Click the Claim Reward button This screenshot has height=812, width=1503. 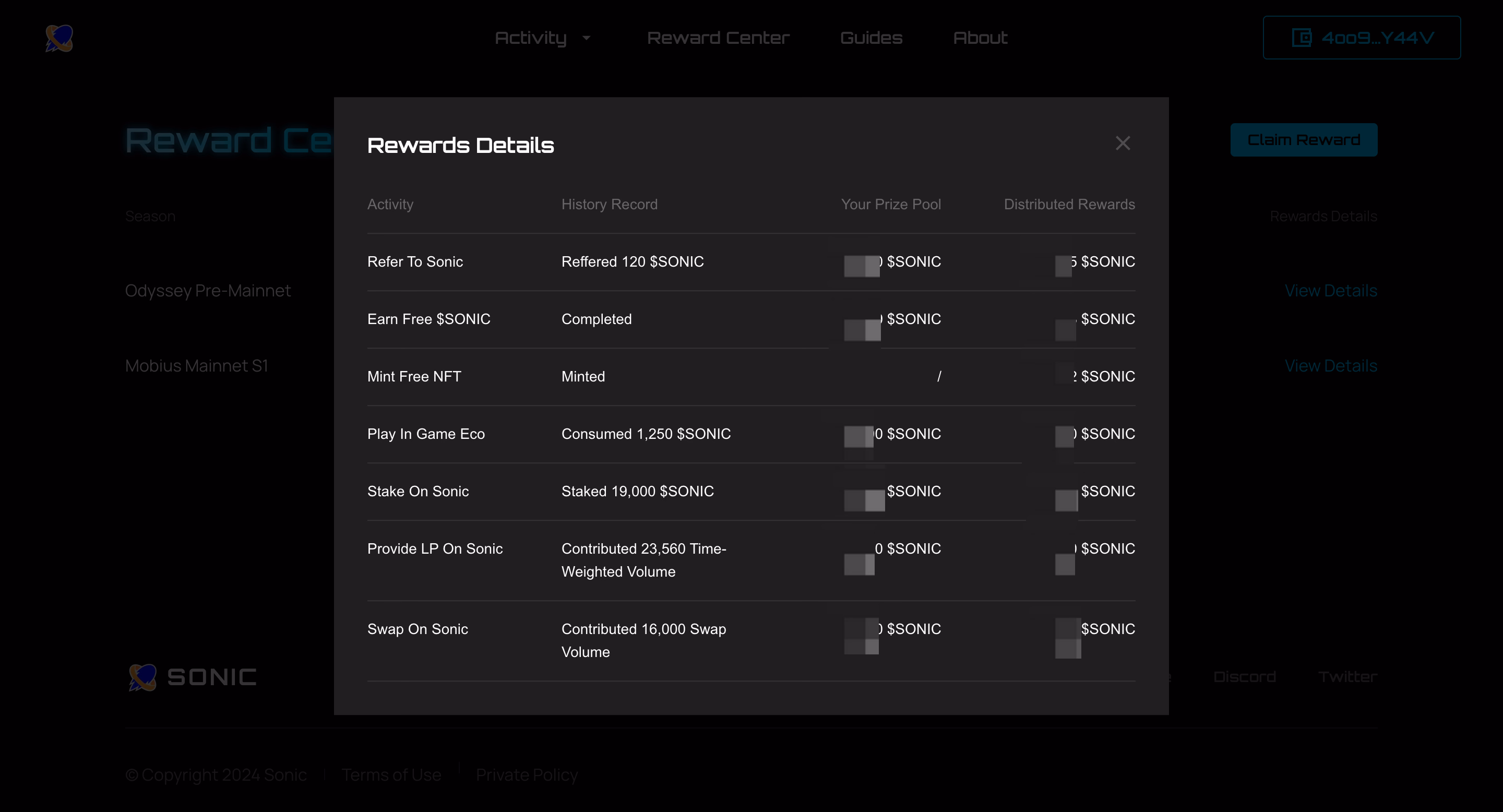[x=1304, y=140]
